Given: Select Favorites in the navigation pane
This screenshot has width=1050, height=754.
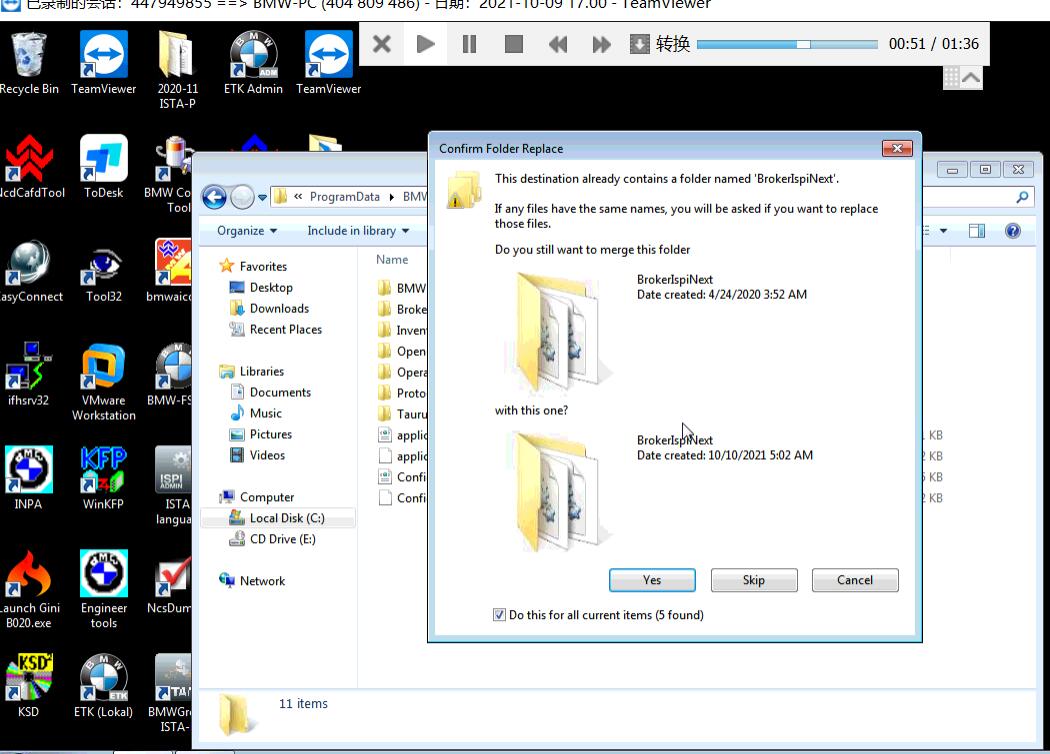Looking at the screenshot, I should pyautogui.click(x=263, y=267).
